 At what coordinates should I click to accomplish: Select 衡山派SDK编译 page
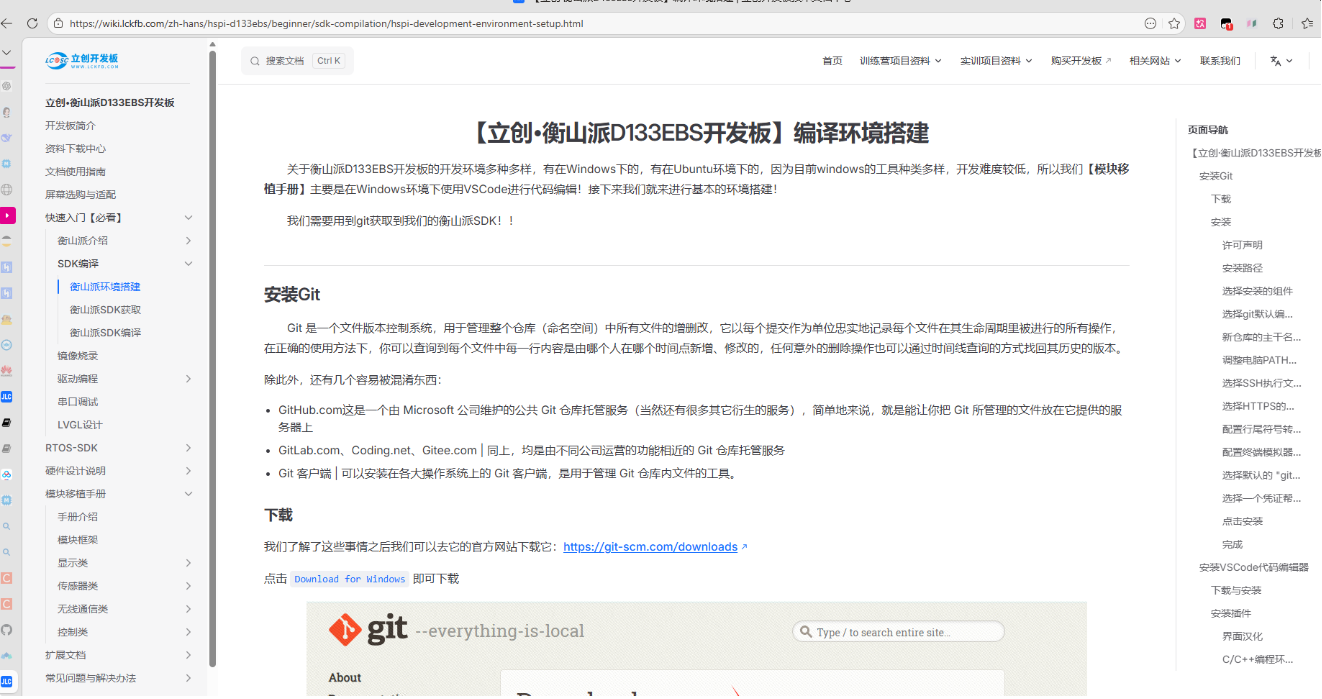click(105, 333)
